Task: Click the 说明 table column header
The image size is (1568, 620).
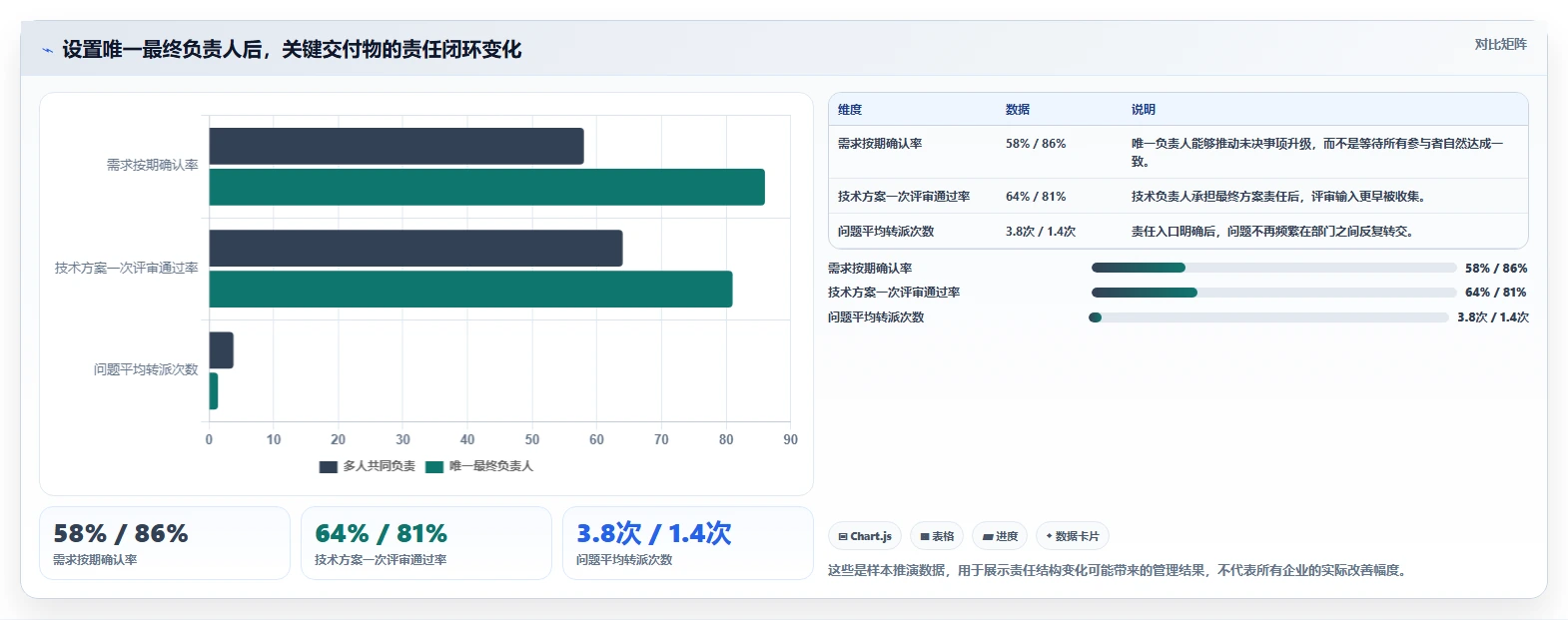Action: [x=1144, y=110]
